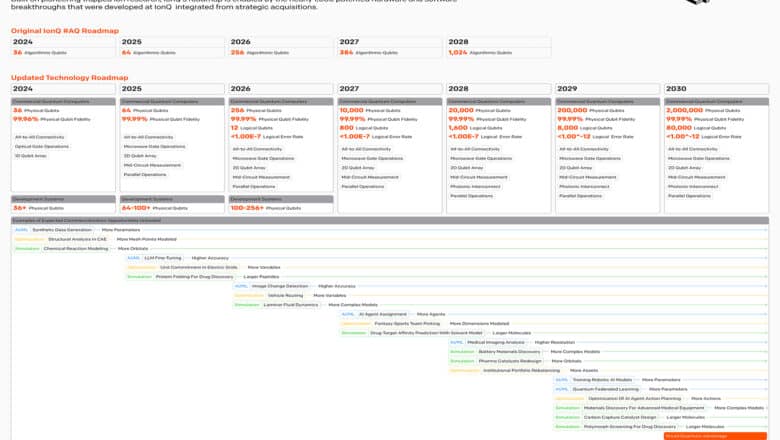Click '64-100+ Physical Qubits' development system value
The width and height of the screenshot is (780, 440).
pyautogui.click(x=155, y=208)
